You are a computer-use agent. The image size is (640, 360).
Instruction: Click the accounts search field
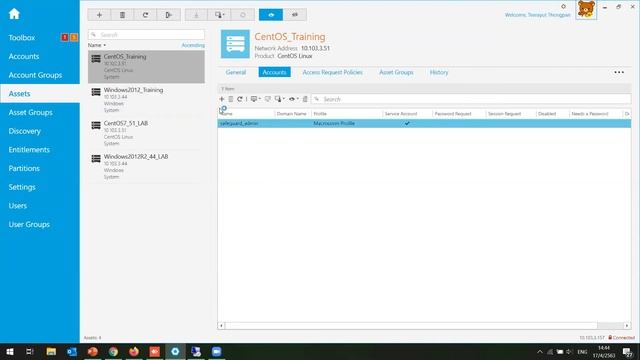click(471, 99)
